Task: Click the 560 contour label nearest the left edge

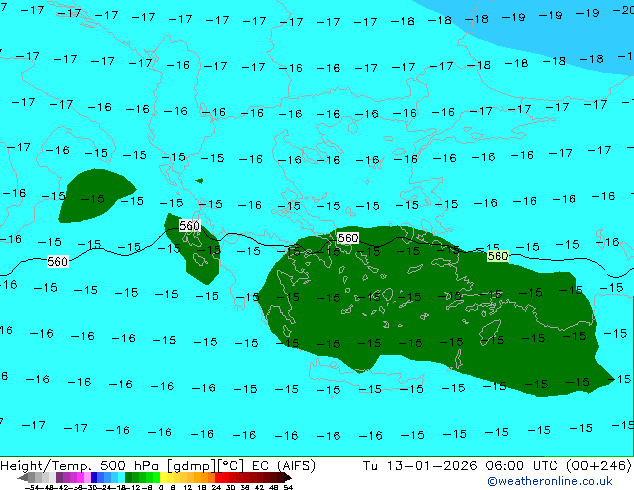Action: pos(57,262)
